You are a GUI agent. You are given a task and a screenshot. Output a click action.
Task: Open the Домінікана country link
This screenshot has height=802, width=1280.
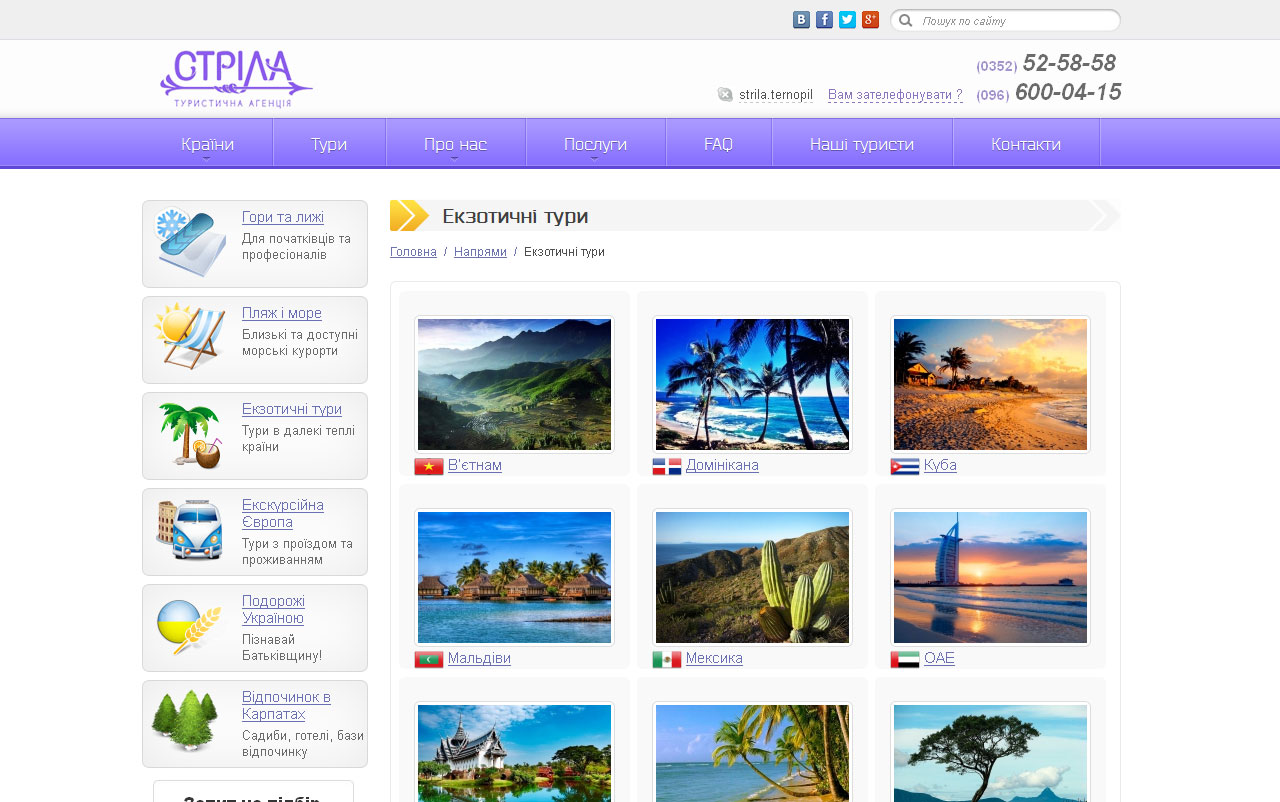(722, 465)
